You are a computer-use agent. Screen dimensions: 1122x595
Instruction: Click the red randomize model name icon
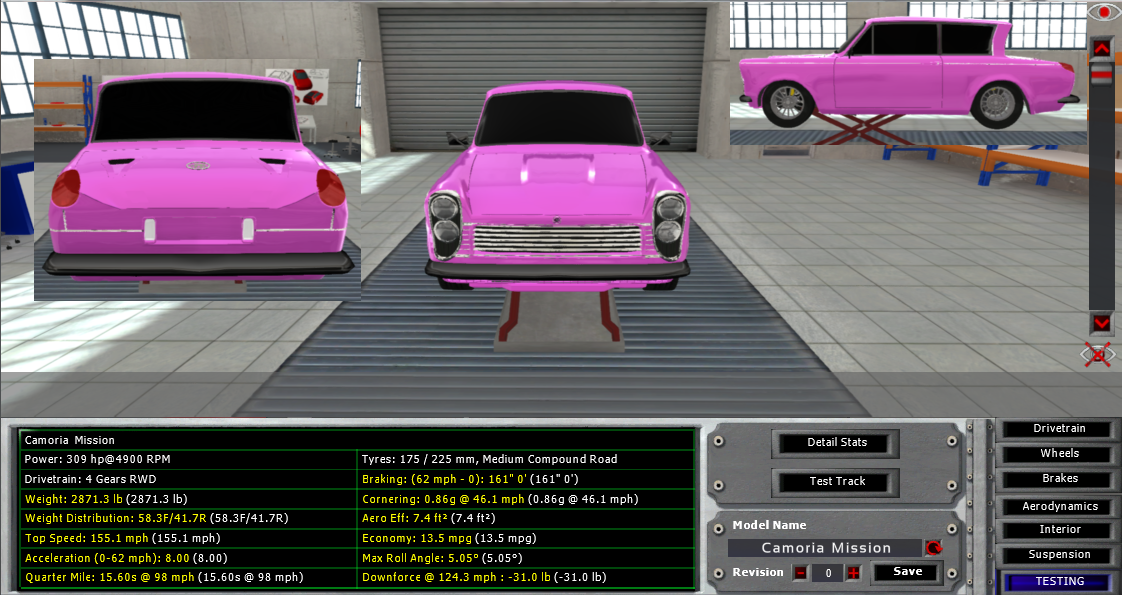coord(934,548)
